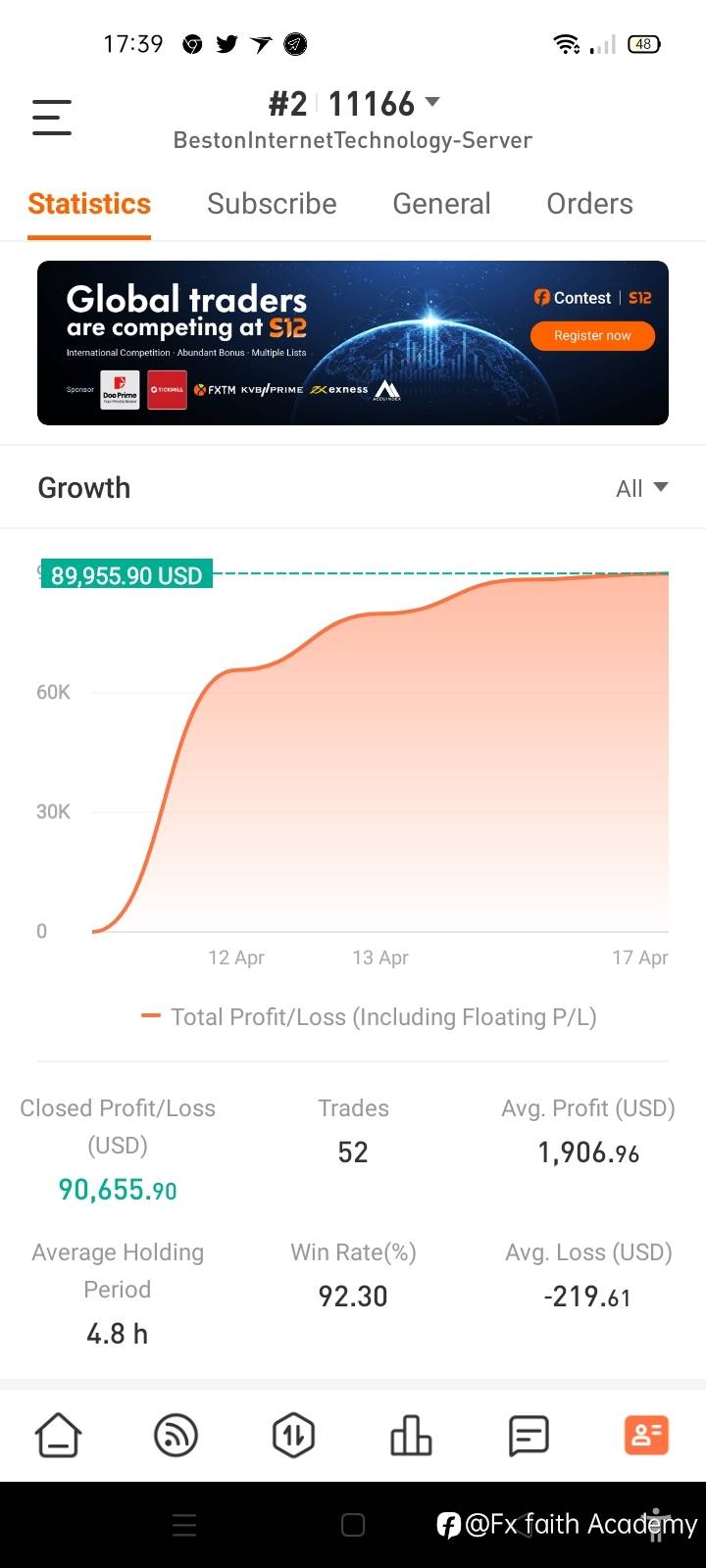Tap the Twitter icon in status bar

pyautogui.click(x=227, y=44)
